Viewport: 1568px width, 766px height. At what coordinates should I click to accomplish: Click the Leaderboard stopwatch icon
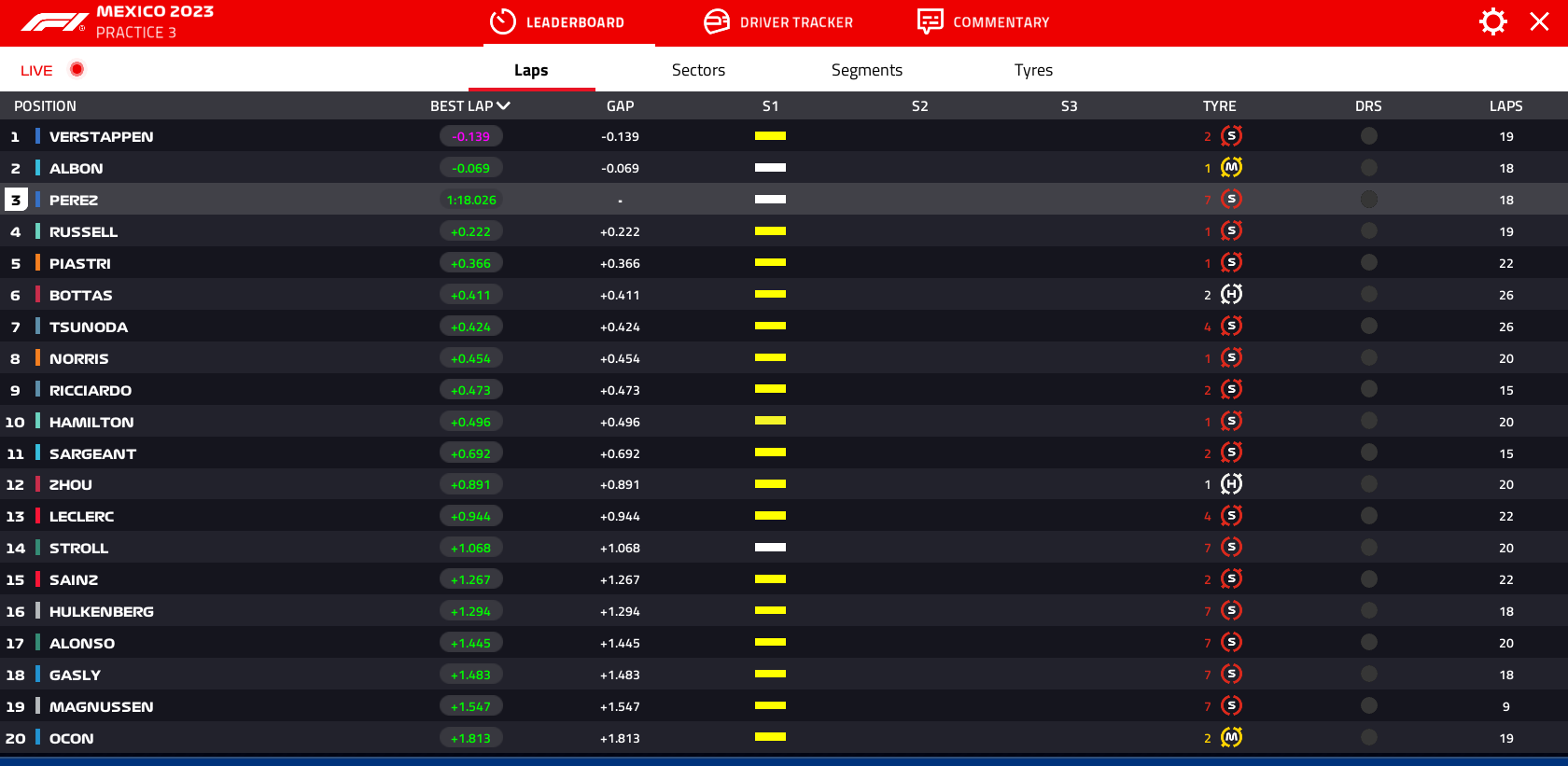(x=503, y=21)
